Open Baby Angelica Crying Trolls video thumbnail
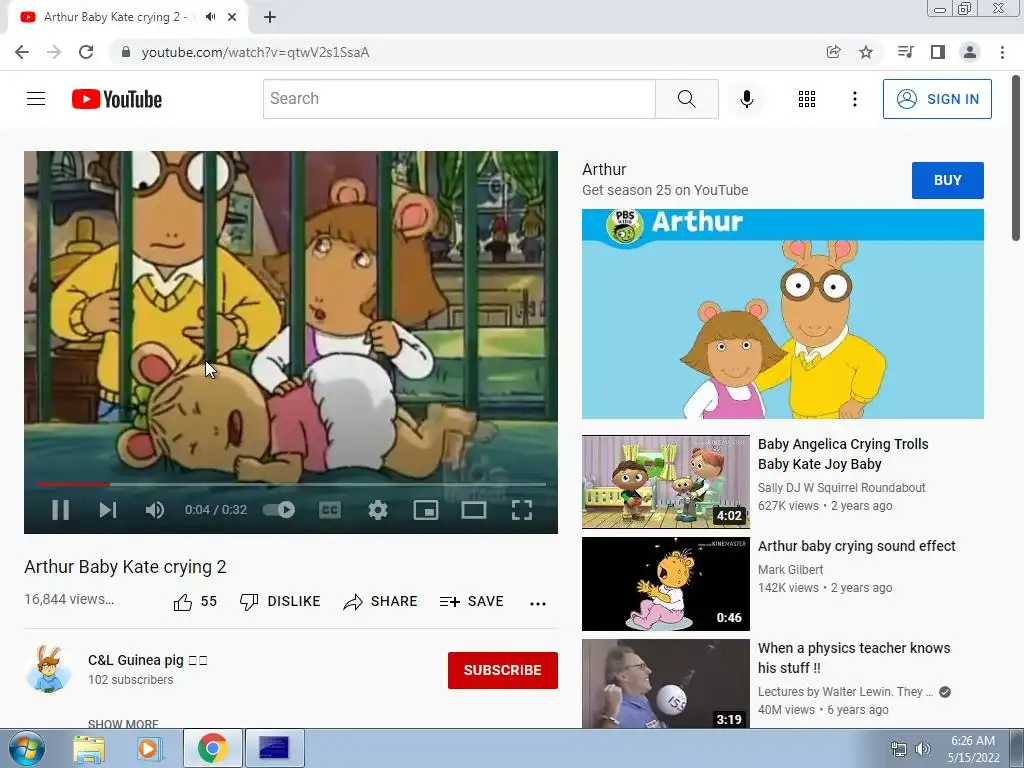1024x768 pixels. [x=665, y=482]
